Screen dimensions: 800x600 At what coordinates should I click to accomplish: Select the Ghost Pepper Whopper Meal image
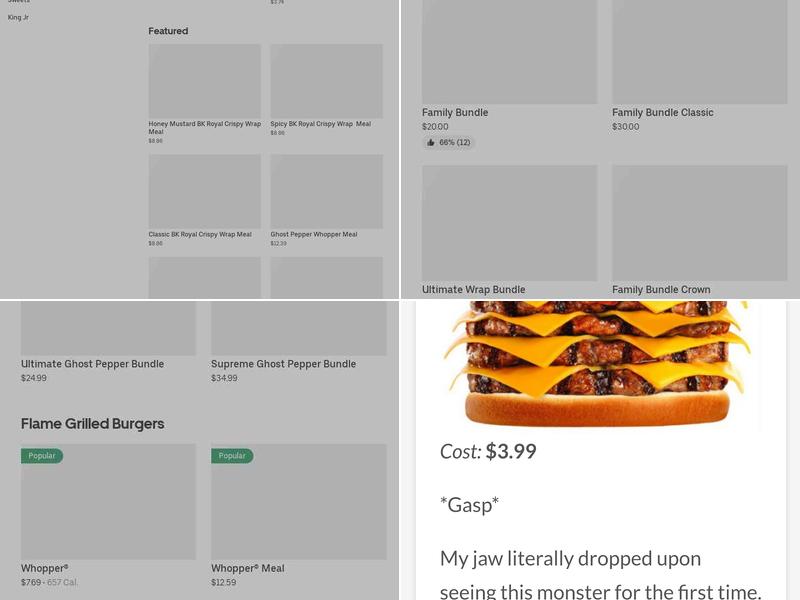coord(326,191)
